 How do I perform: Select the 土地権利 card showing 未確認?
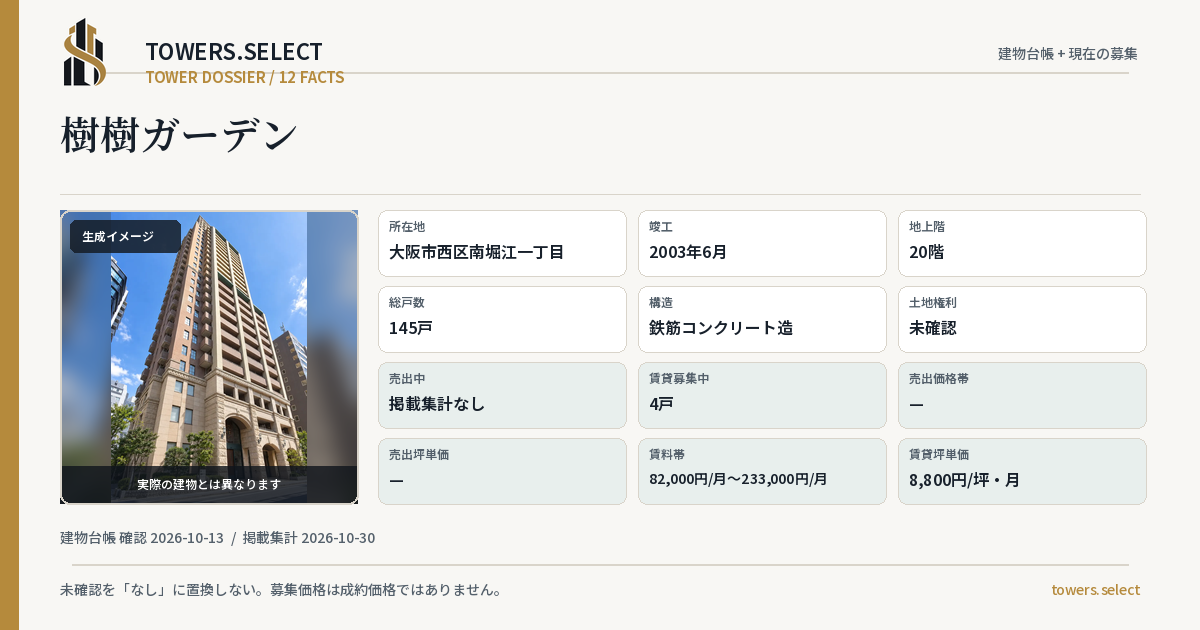tap(1022, 319)
